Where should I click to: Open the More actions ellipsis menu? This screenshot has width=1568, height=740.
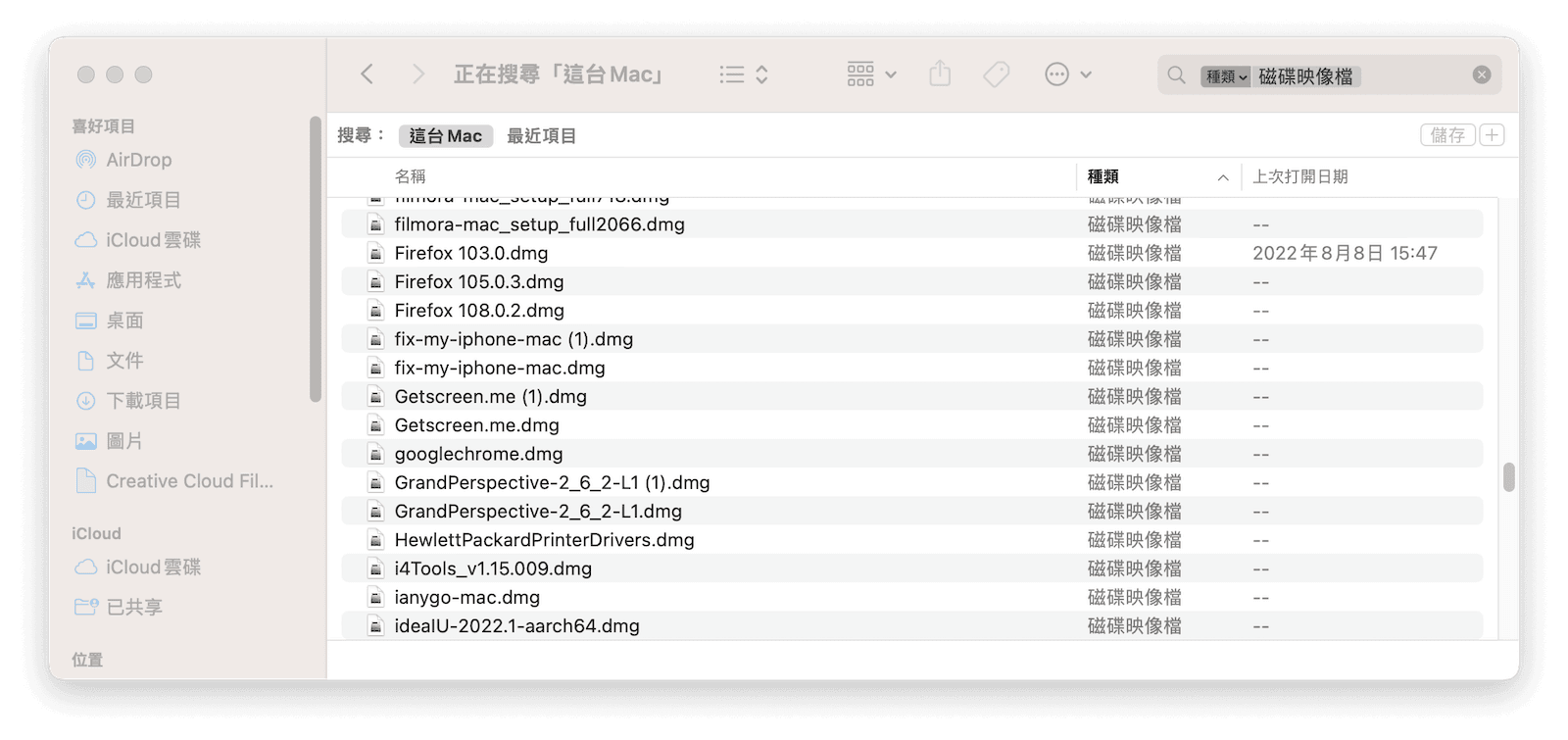tap(1068, 74)
